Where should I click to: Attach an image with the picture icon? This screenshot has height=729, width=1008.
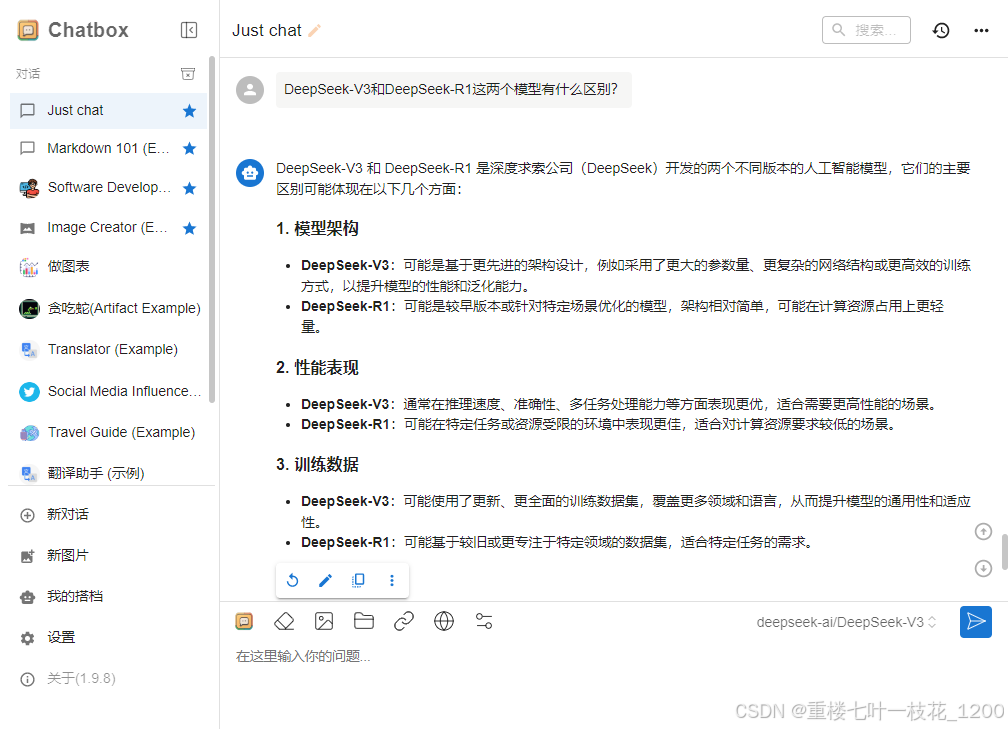(x=324, y=621)
